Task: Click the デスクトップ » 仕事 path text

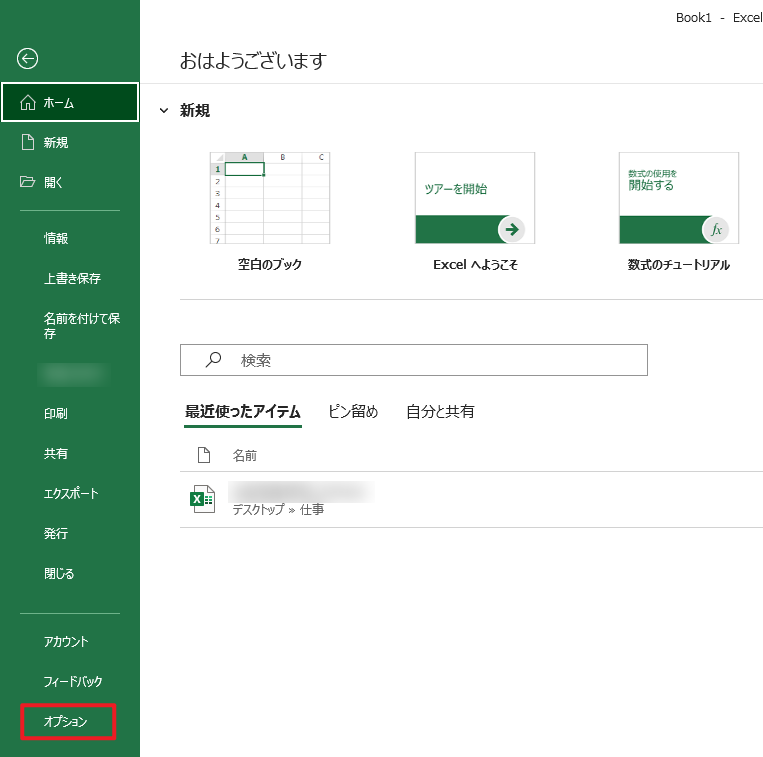Action: (278, 509)
